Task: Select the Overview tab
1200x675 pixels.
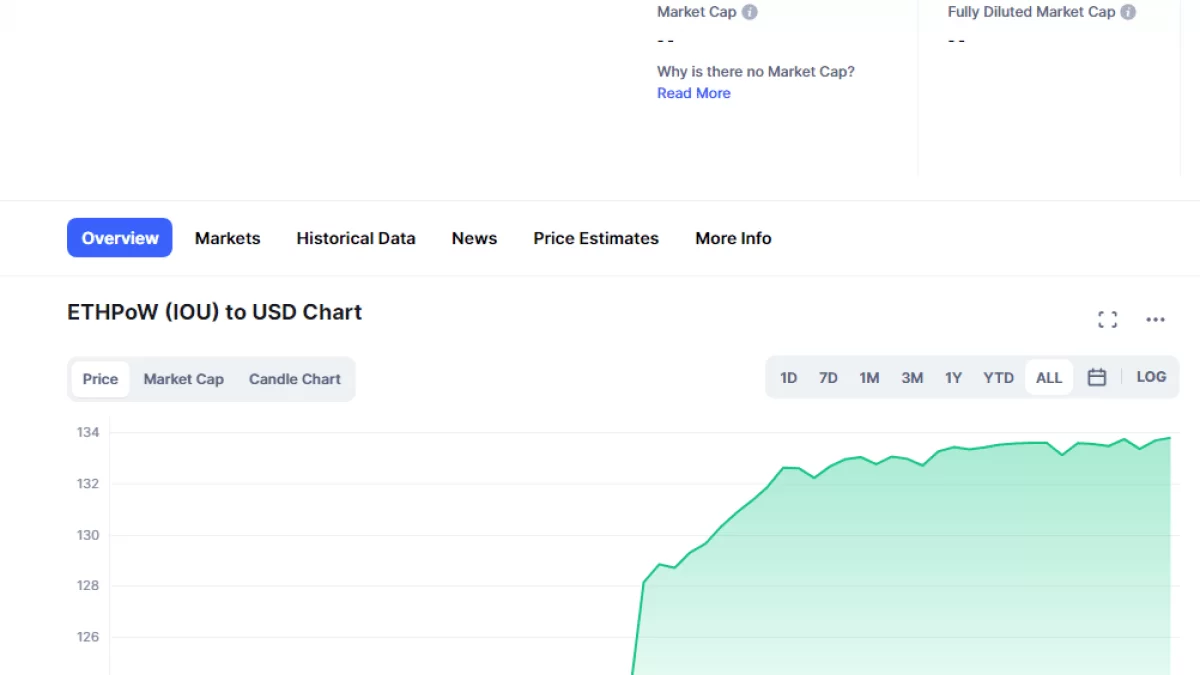Action: point(120,238)
